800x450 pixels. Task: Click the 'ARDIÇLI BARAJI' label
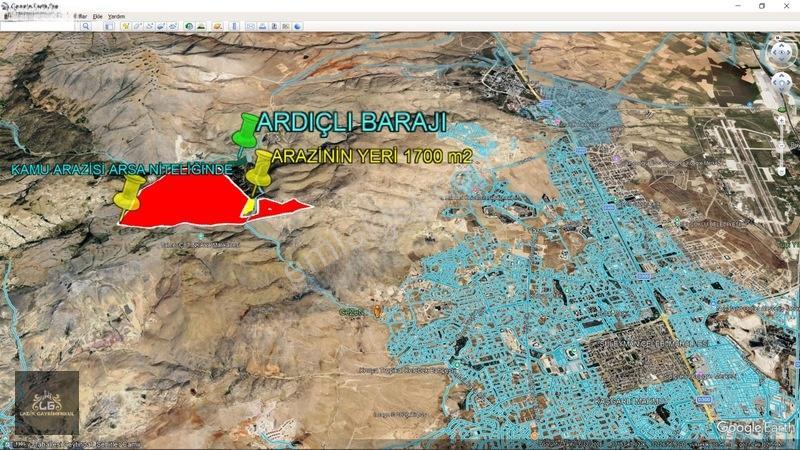point(352,122)
